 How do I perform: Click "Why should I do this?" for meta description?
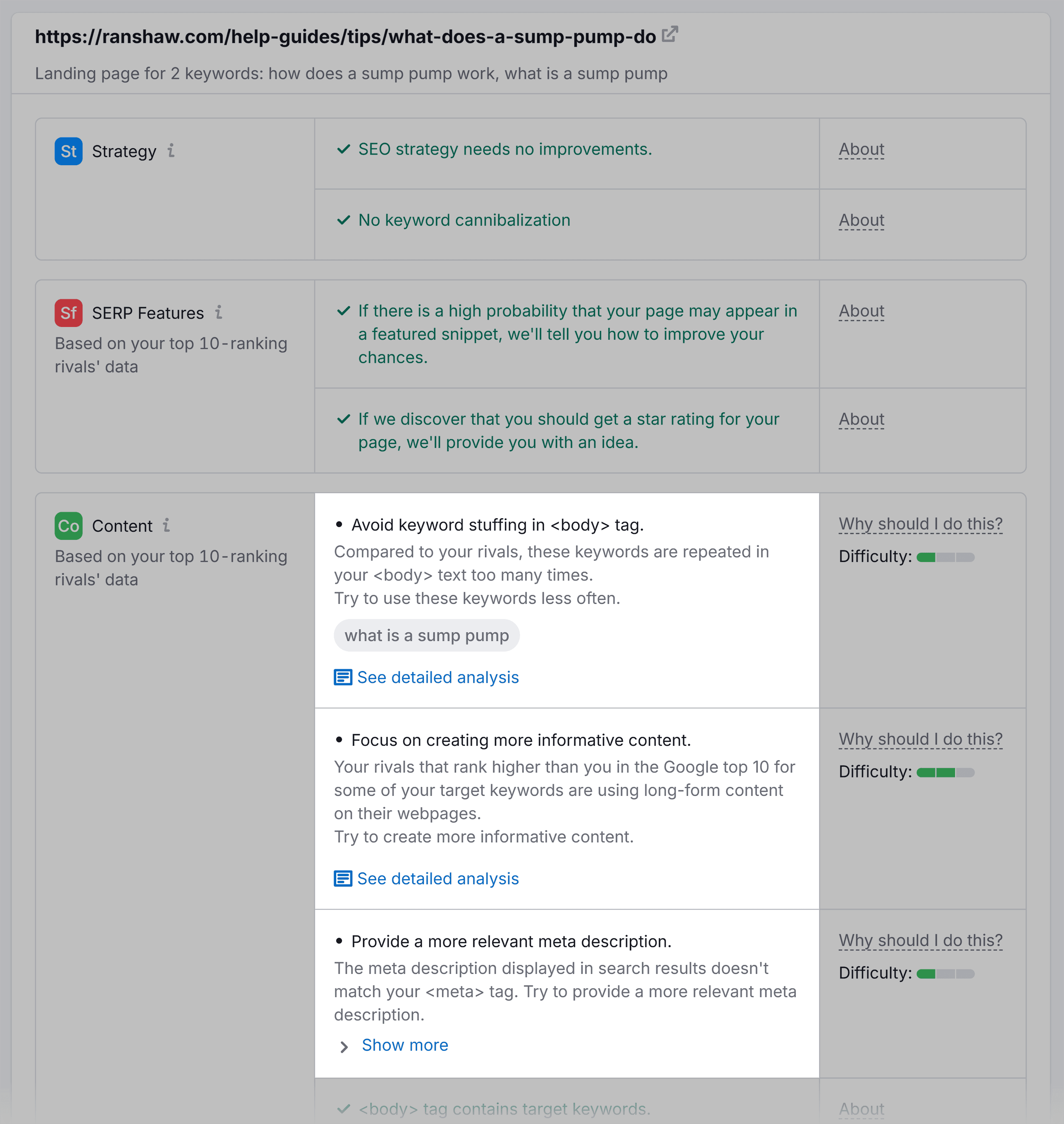point(921,940)
